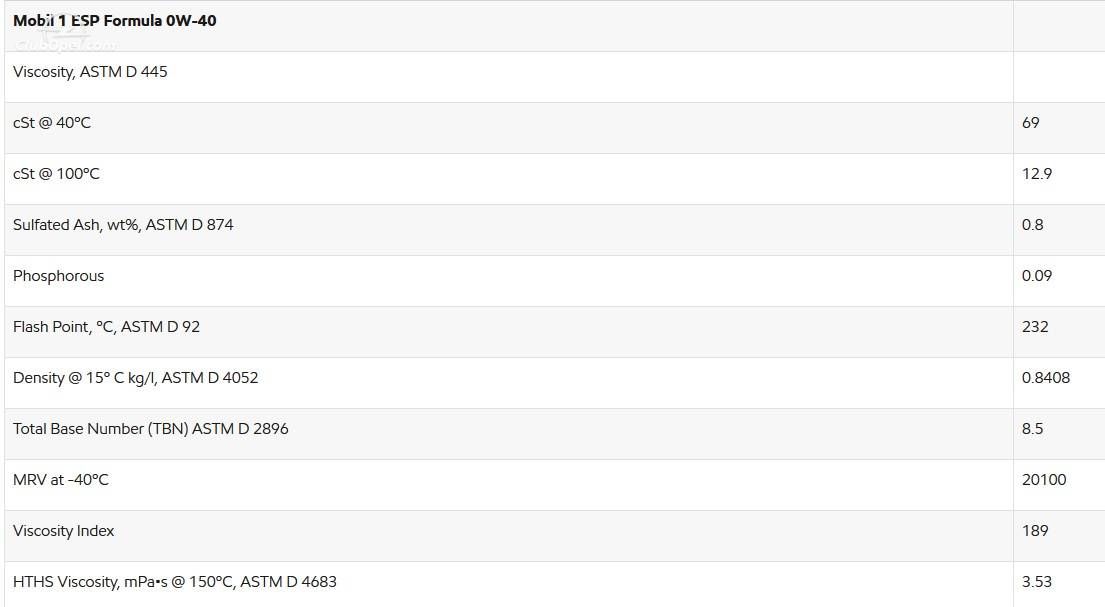Click the value 69

[1030, 123]
